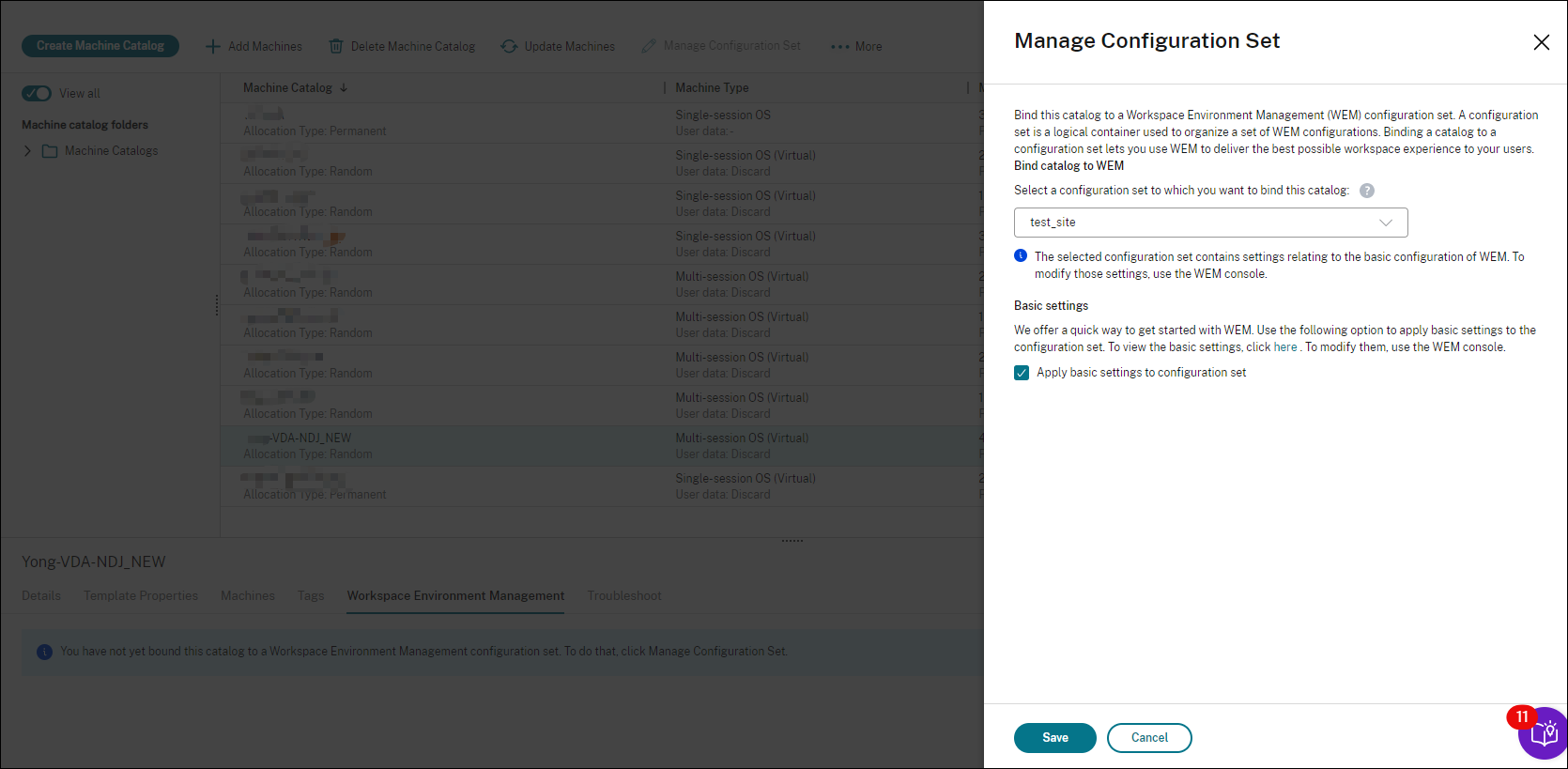Close the Manage Configuration Set panel

tap(1541, 42)
